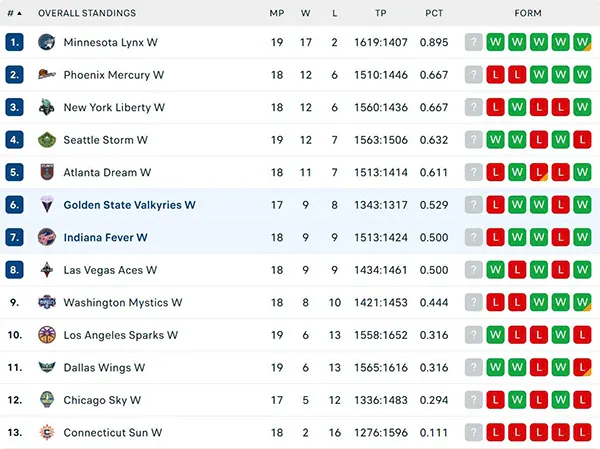Open the Phoenix Mercury W team link
The width and height of the screenshot is (600, 449).
point(114,75)
